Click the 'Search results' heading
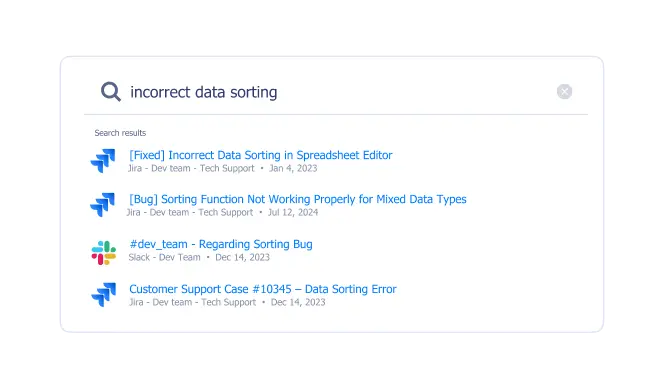 pos(120,133)
